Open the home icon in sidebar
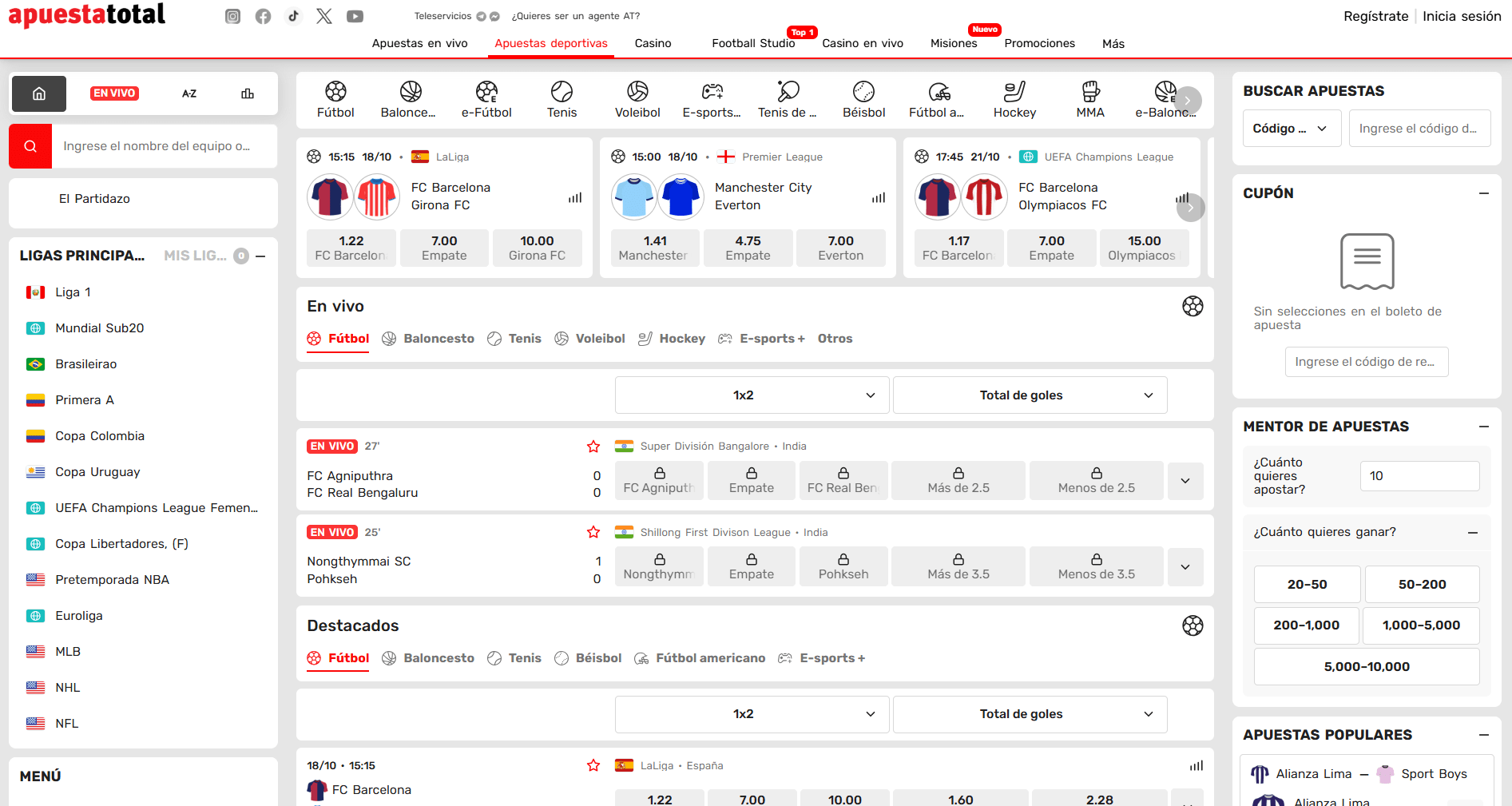Screen dimensions: 1512x806 point(38,93)
